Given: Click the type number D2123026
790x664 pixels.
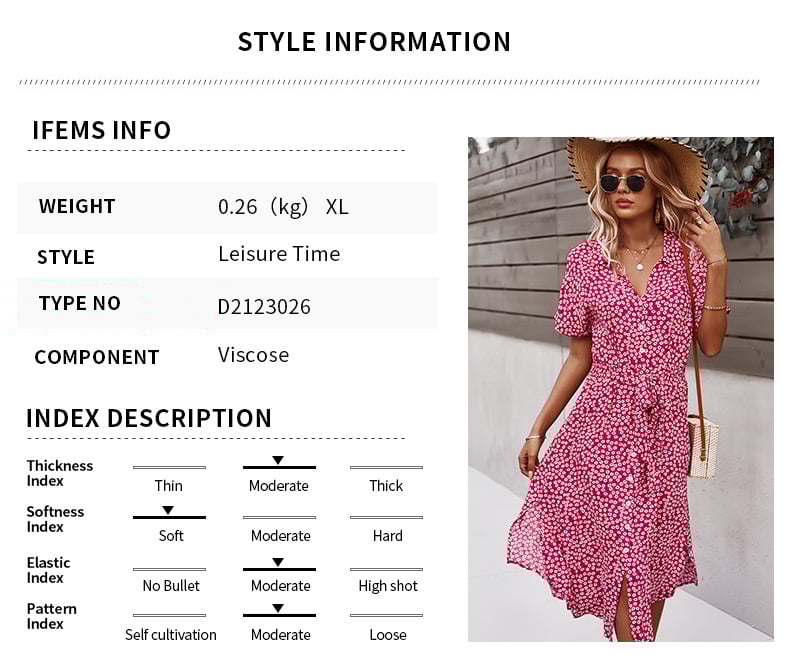Looking at the screenshot, I should pyautogui.click(x=264, y=307).
